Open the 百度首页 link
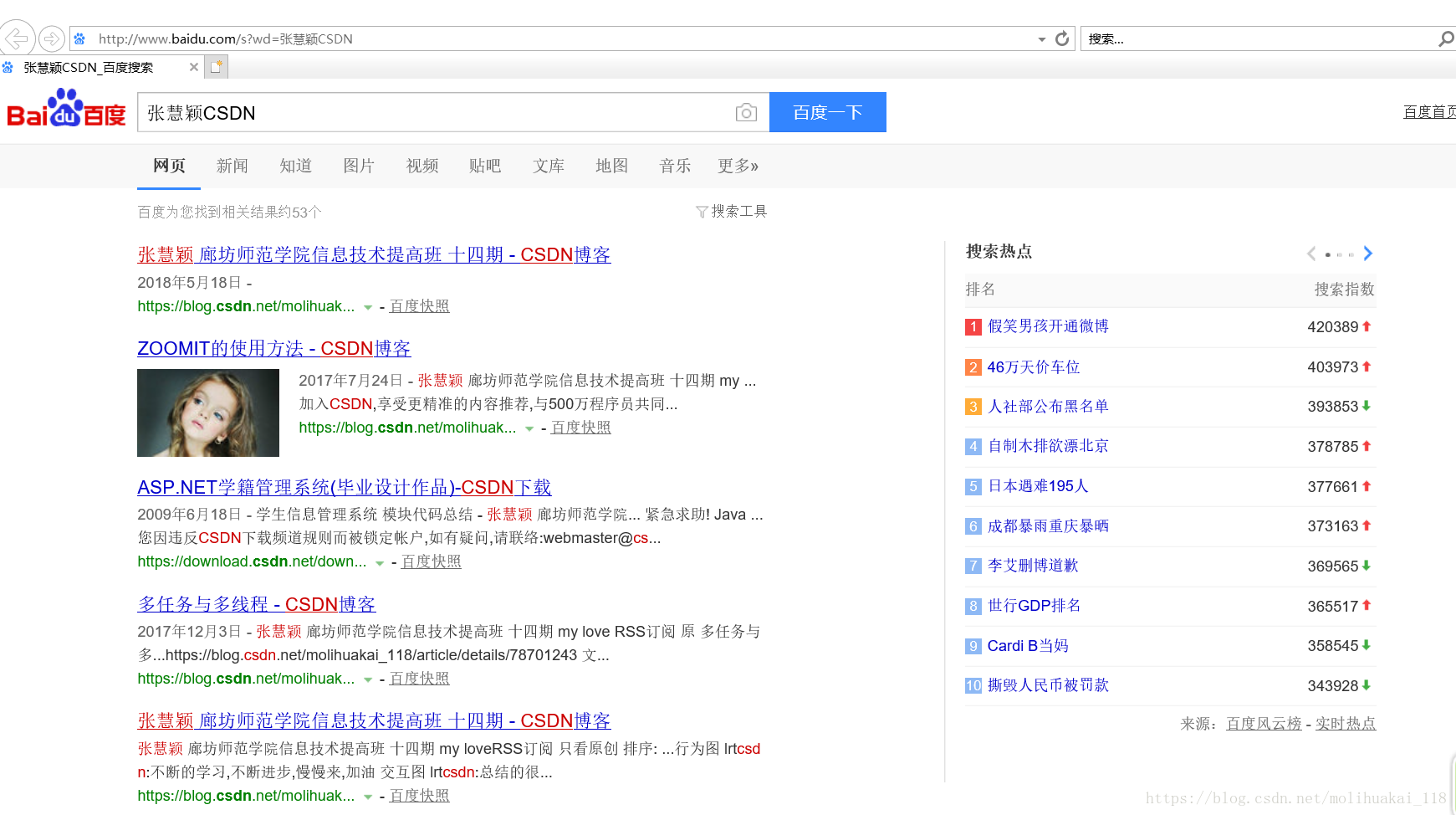Screen dimensions: 1456x815 (1429, 112)
